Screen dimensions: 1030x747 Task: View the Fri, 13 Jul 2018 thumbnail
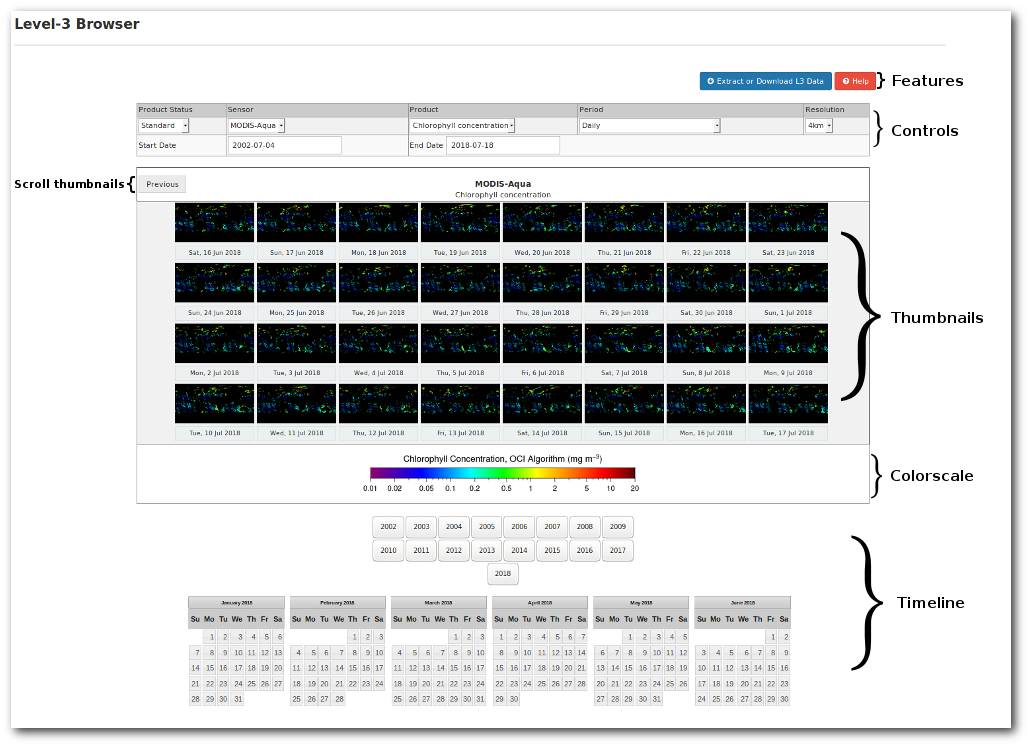tap(460, 404)
